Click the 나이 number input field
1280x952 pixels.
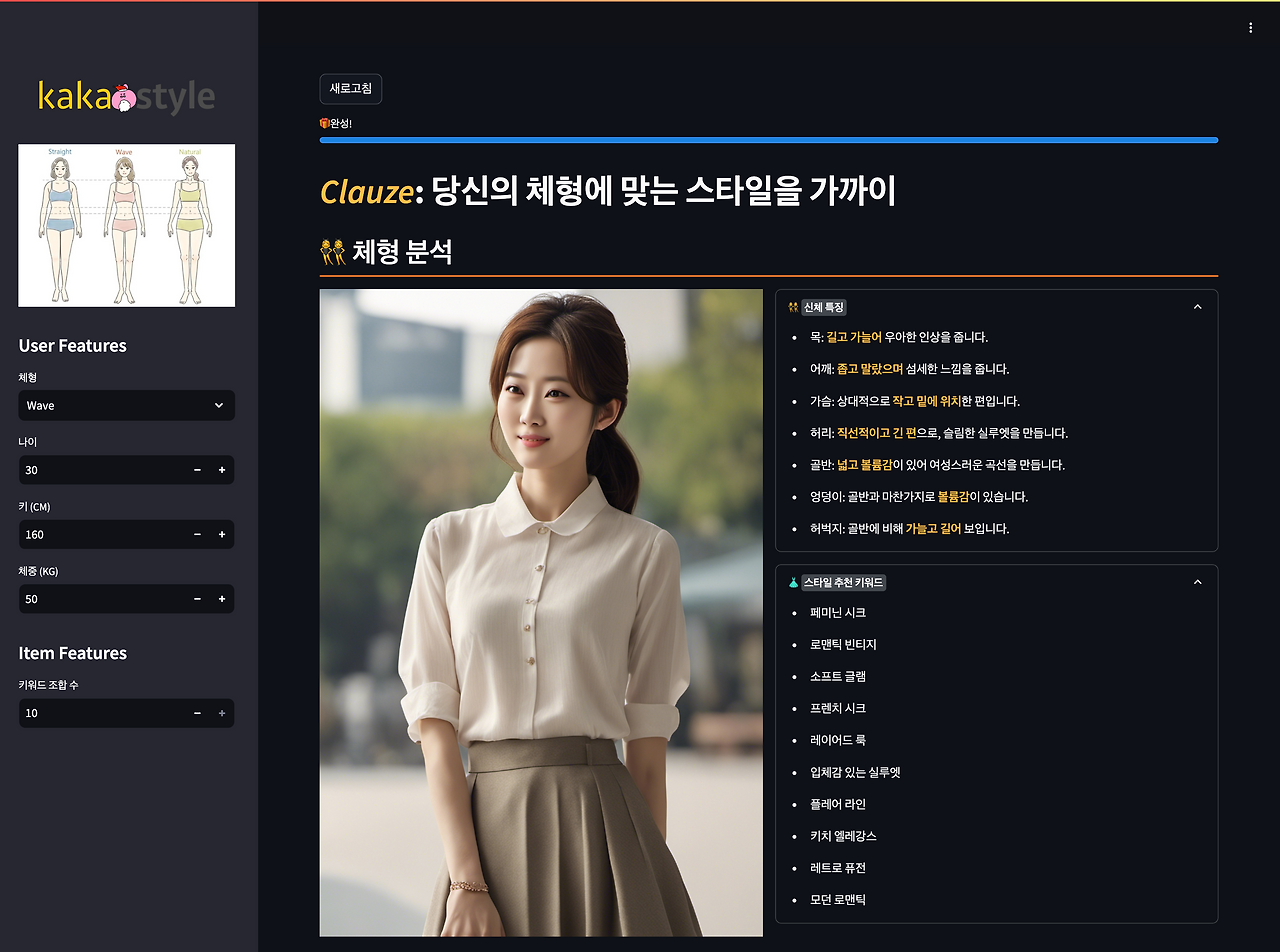101,470
